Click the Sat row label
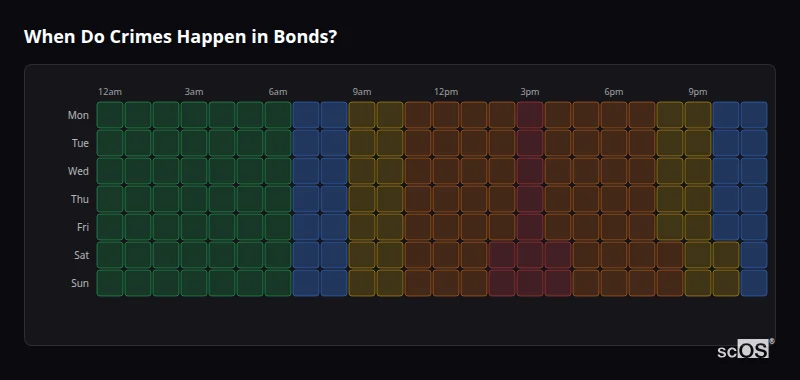800x380 pixels. coord(82,255)
